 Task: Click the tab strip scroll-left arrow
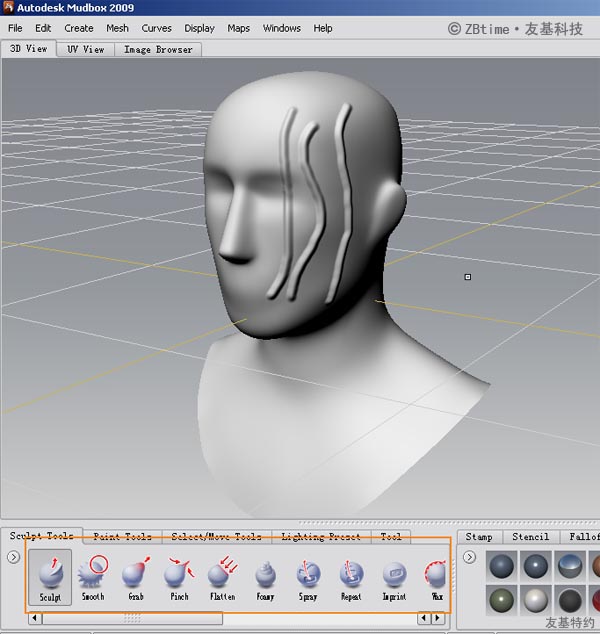(x=423, y=618)
